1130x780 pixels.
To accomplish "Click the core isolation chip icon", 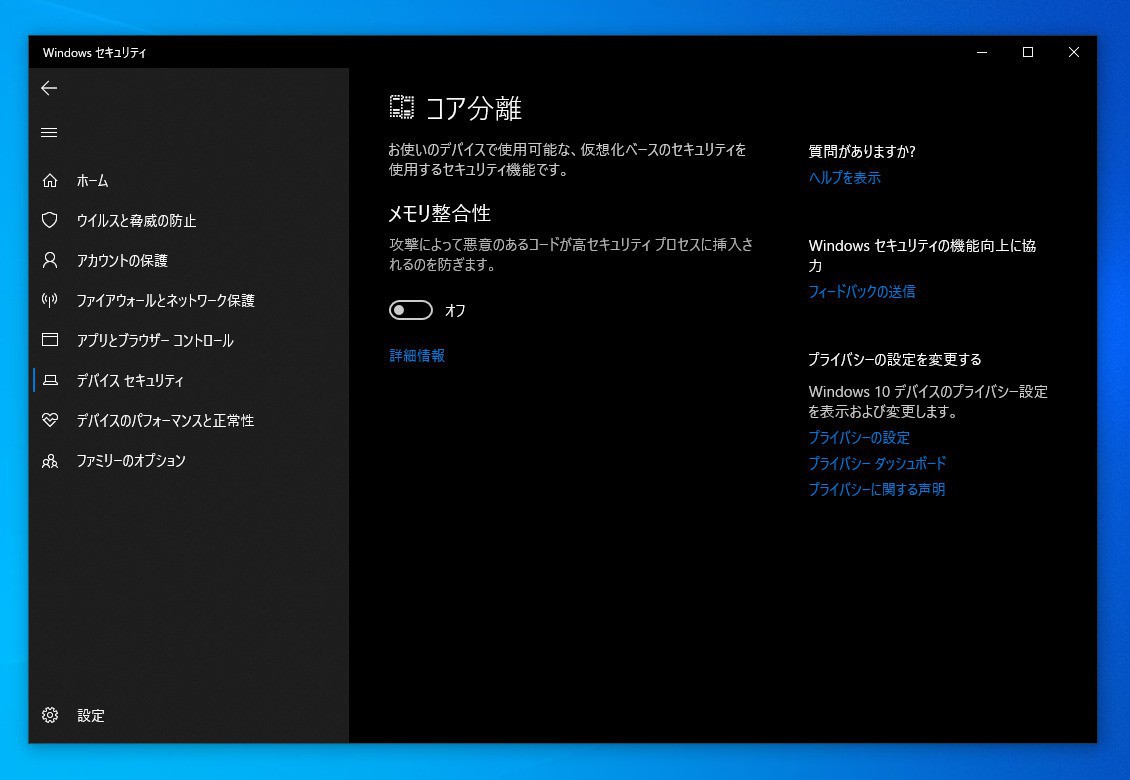I will (402, 107).
